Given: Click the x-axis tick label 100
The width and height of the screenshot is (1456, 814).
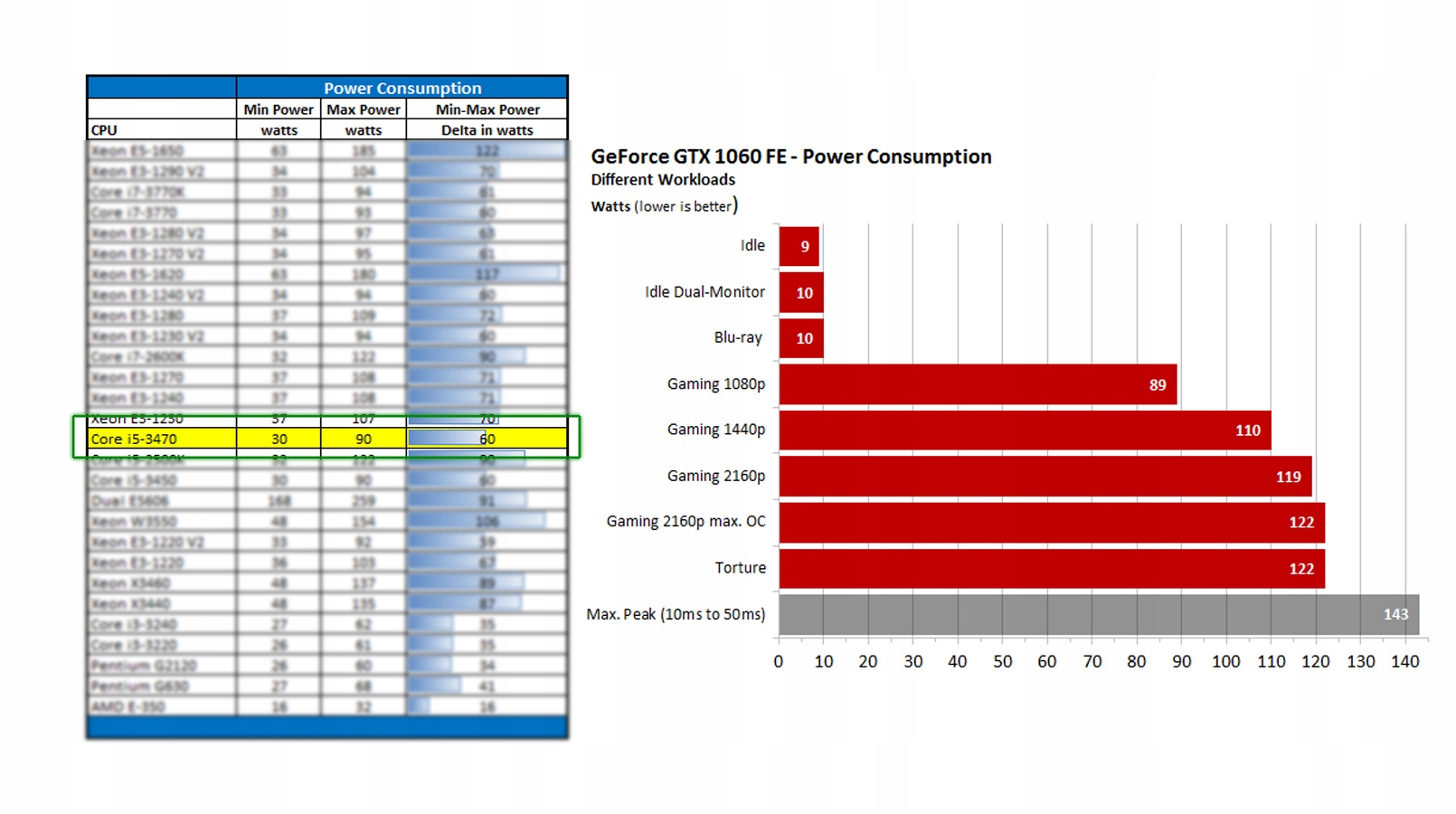Looking at the screenshot, I should coord(1226,661).
